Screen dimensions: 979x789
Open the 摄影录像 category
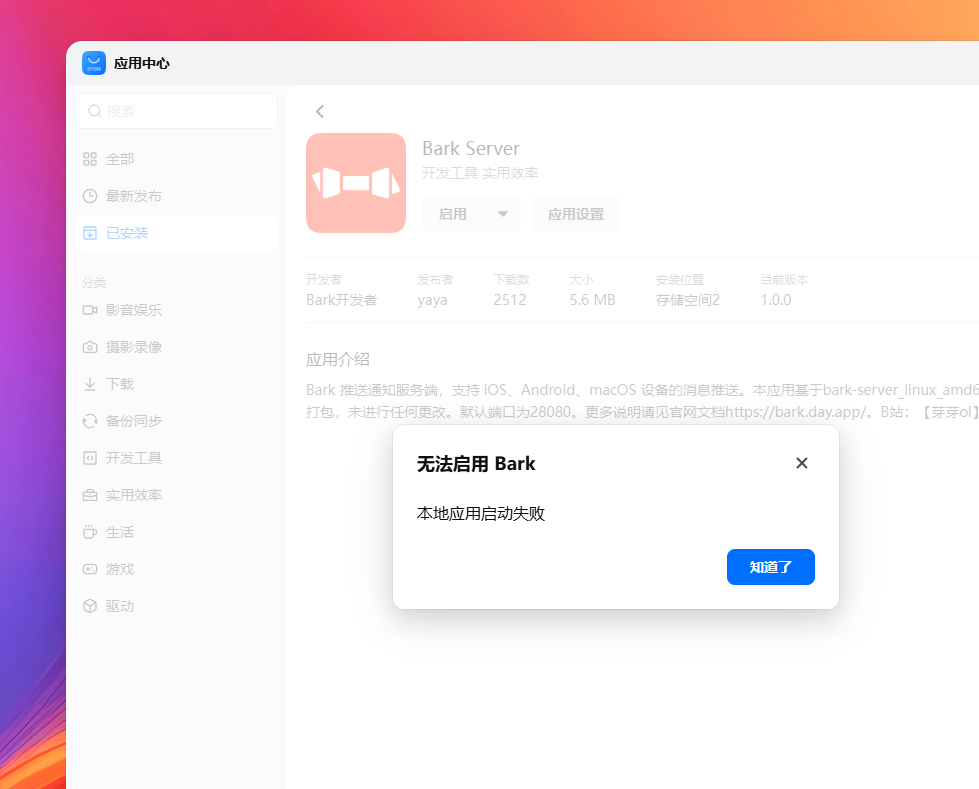click(175, 347)
